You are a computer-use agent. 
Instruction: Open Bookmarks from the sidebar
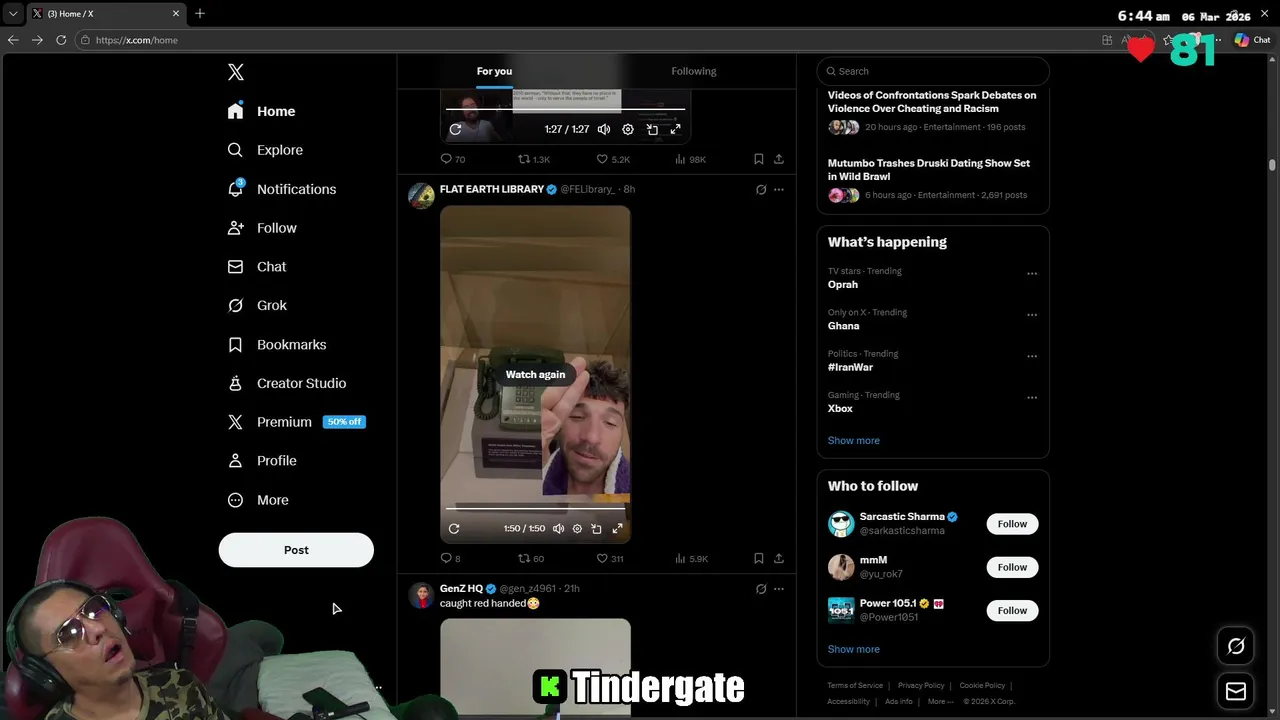(x=277, y=345)
